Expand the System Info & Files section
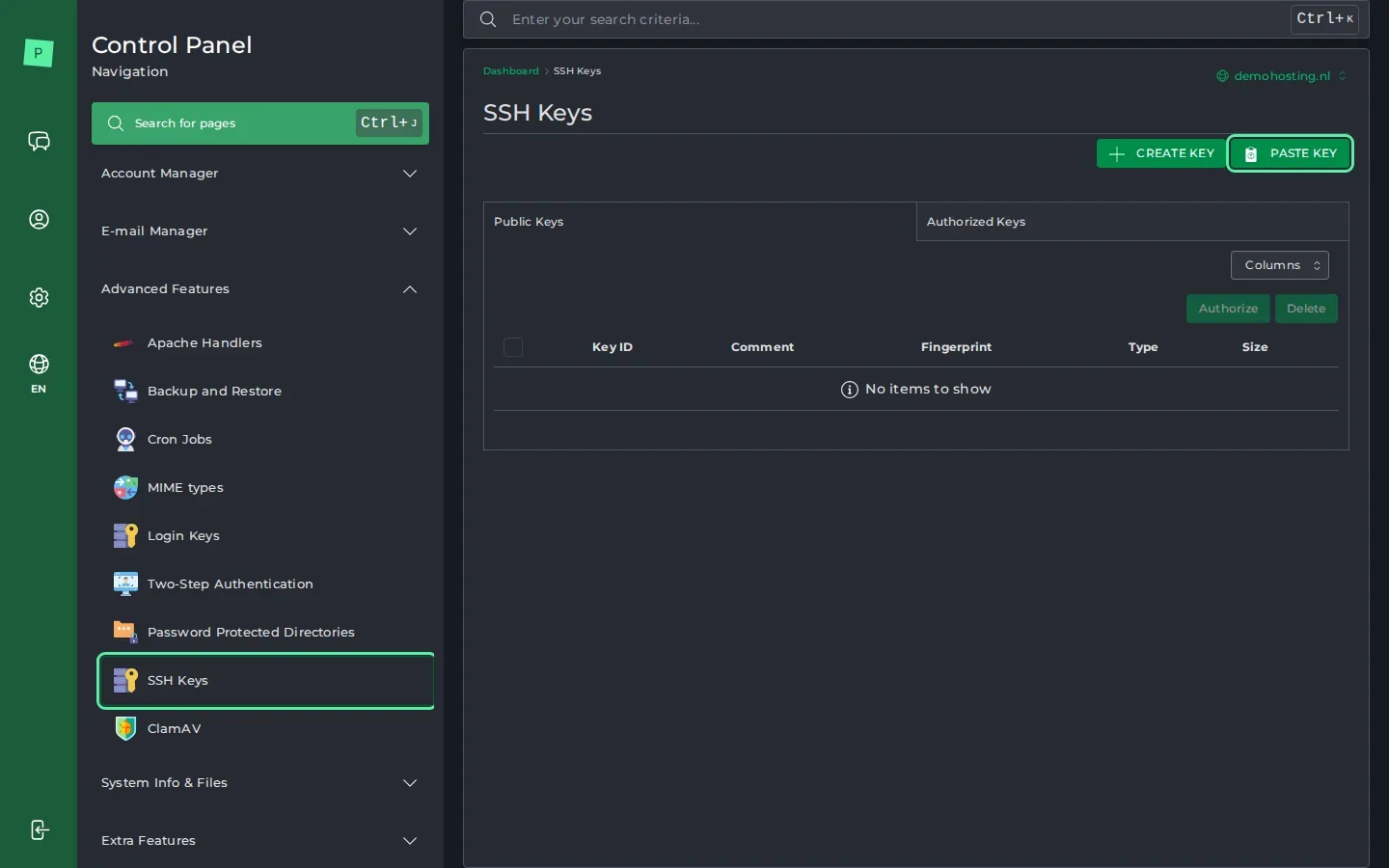The height and width of the screenshot is (868, 1389). [260, 783]
